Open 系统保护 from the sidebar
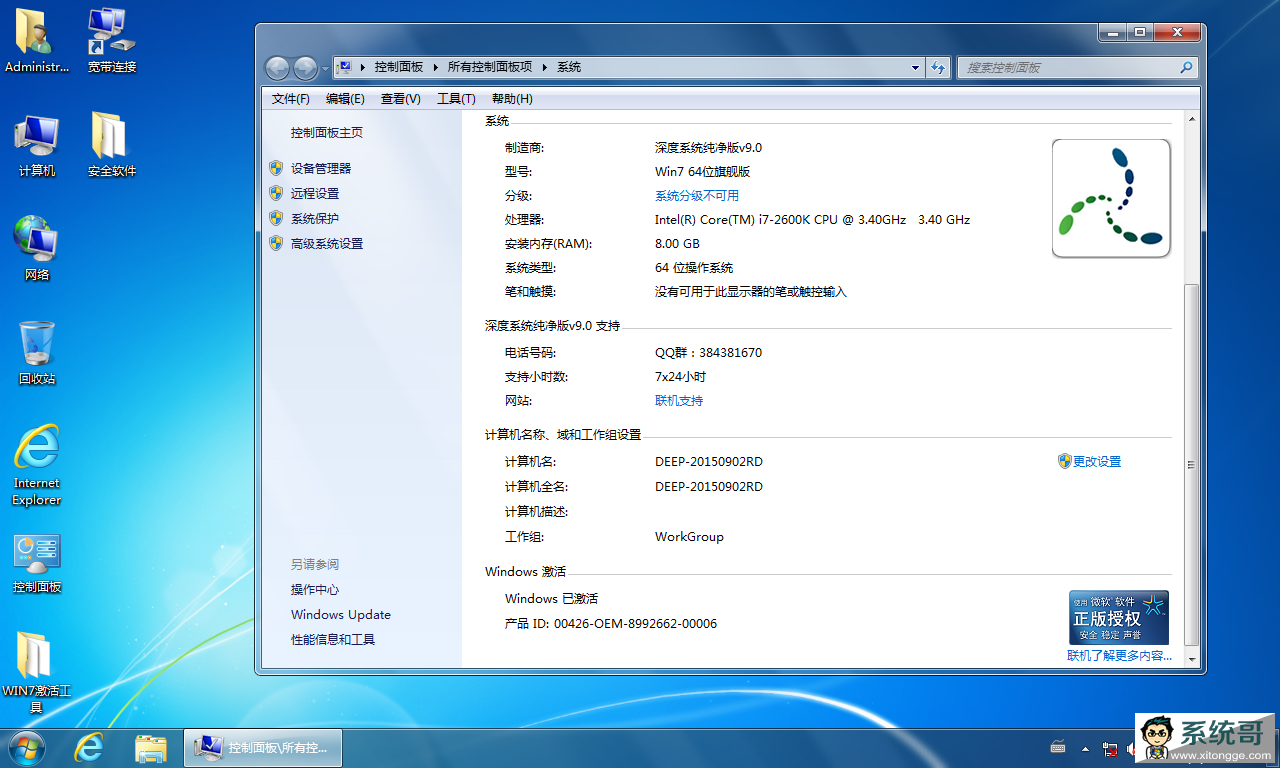Image resolution: width=1280 pixels, height=768 pixels. [315, 219]
